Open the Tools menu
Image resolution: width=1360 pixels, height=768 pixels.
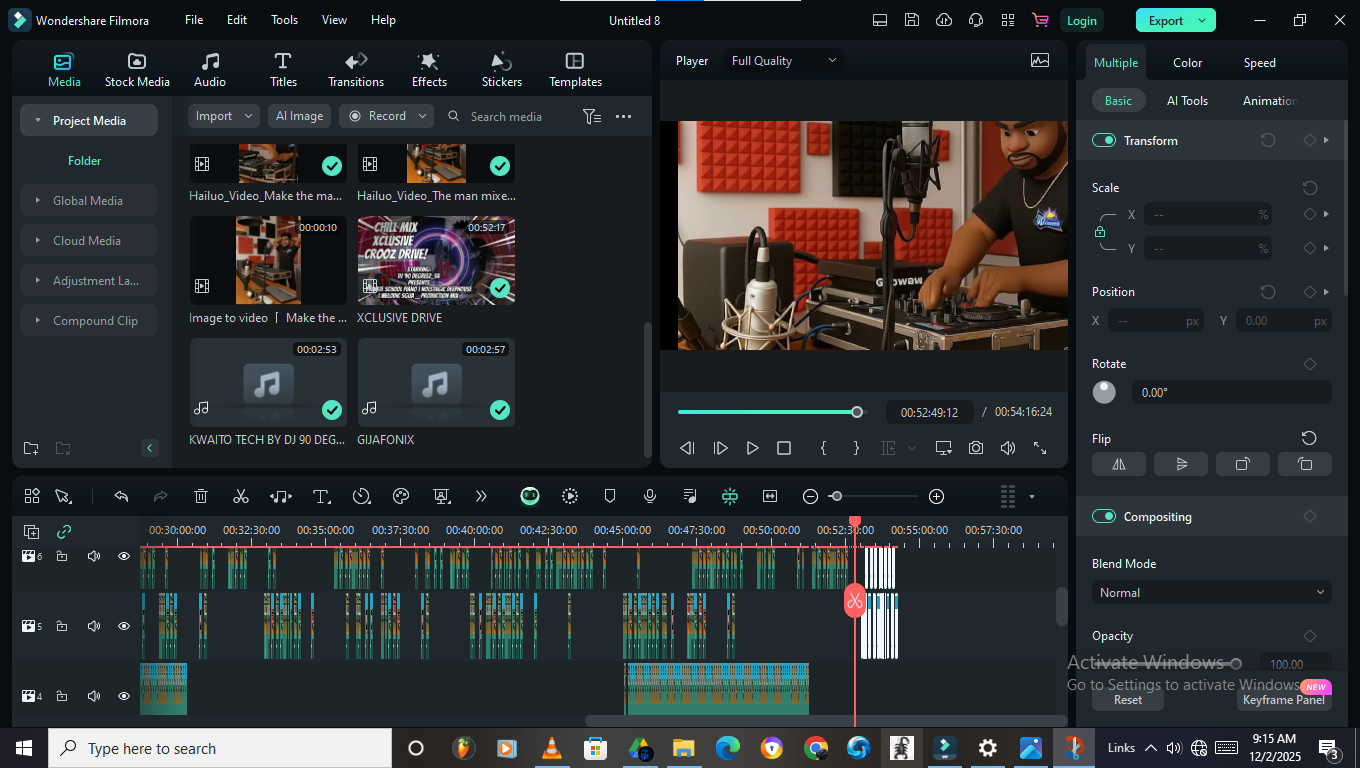(x=285, y=20)
